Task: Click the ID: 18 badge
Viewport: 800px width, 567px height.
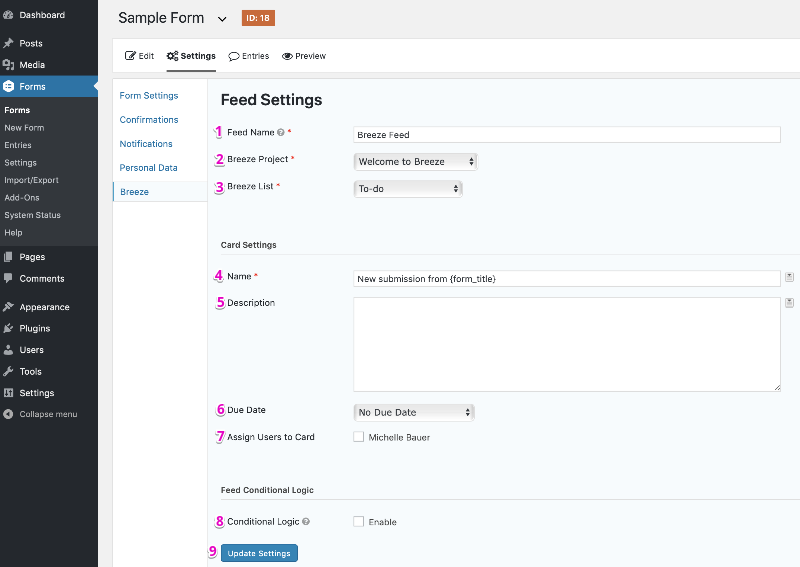Action: click(258, 18)
